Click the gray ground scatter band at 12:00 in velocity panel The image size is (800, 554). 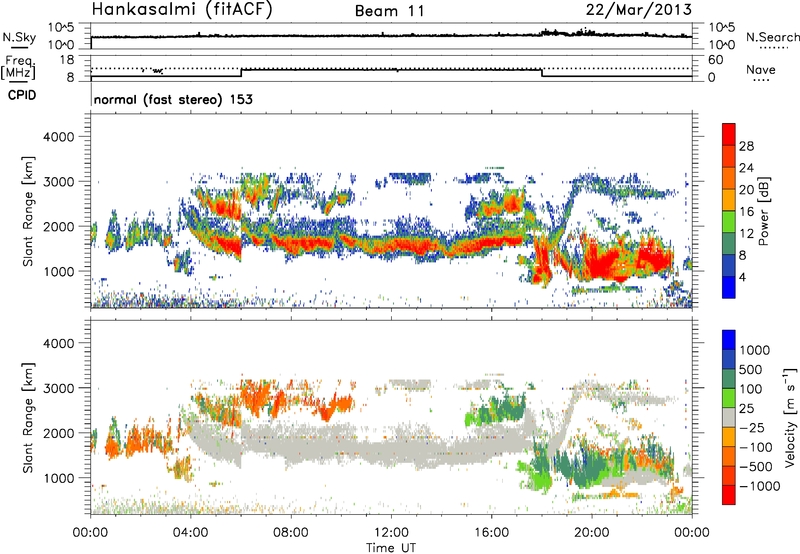click(x=391, y=448)
